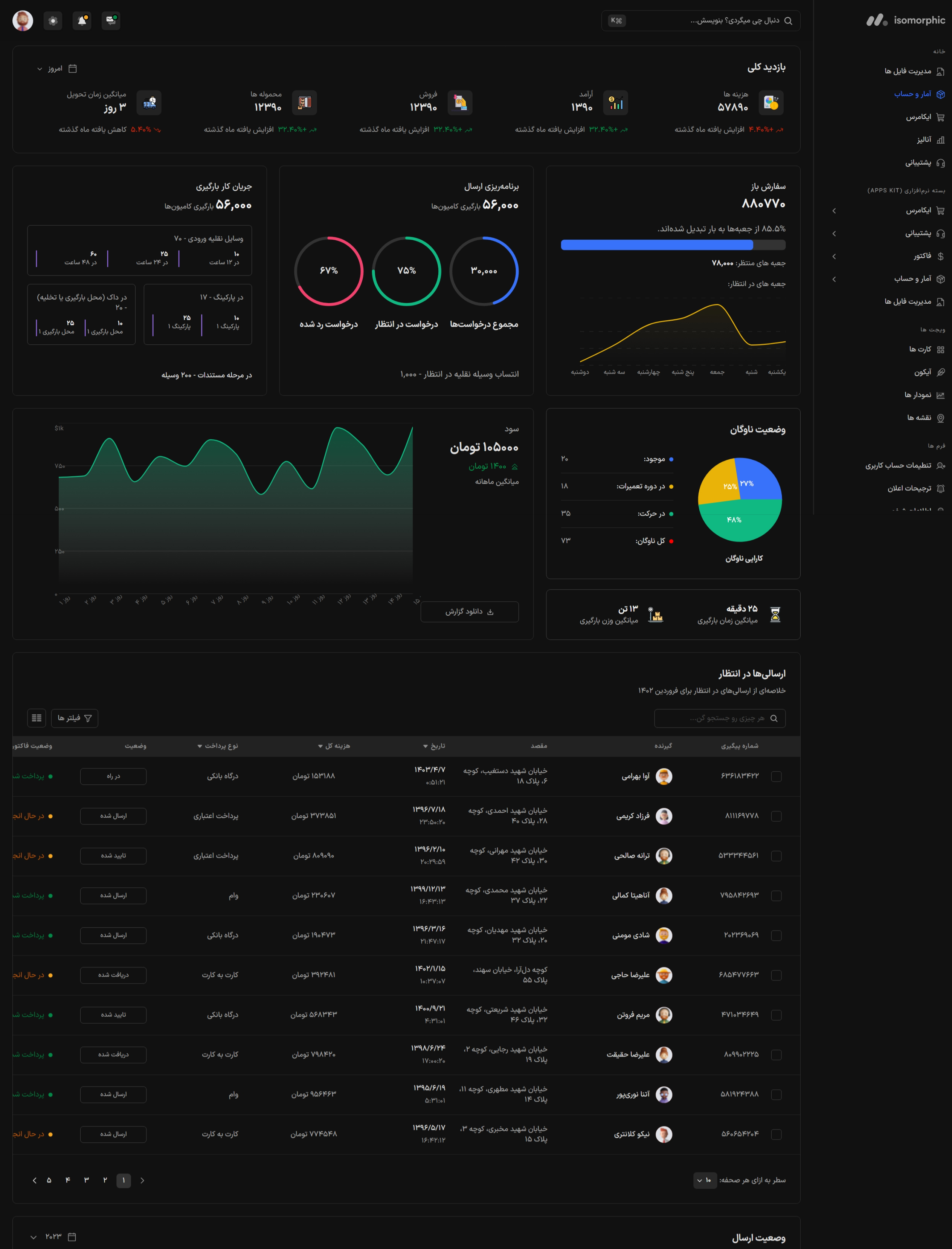Click avatar of آوا بهرامی
The image size is (952, 1249).
[664, 776]
